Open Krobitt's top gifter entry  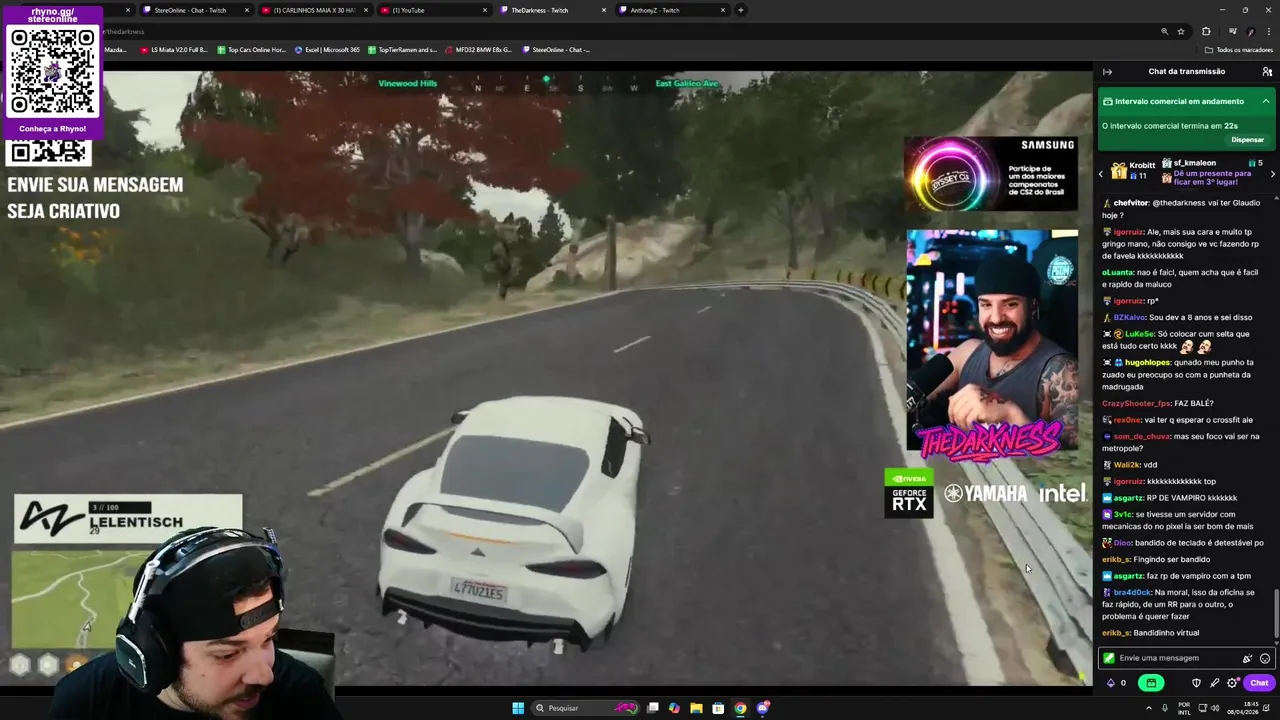pos(1132,170)
